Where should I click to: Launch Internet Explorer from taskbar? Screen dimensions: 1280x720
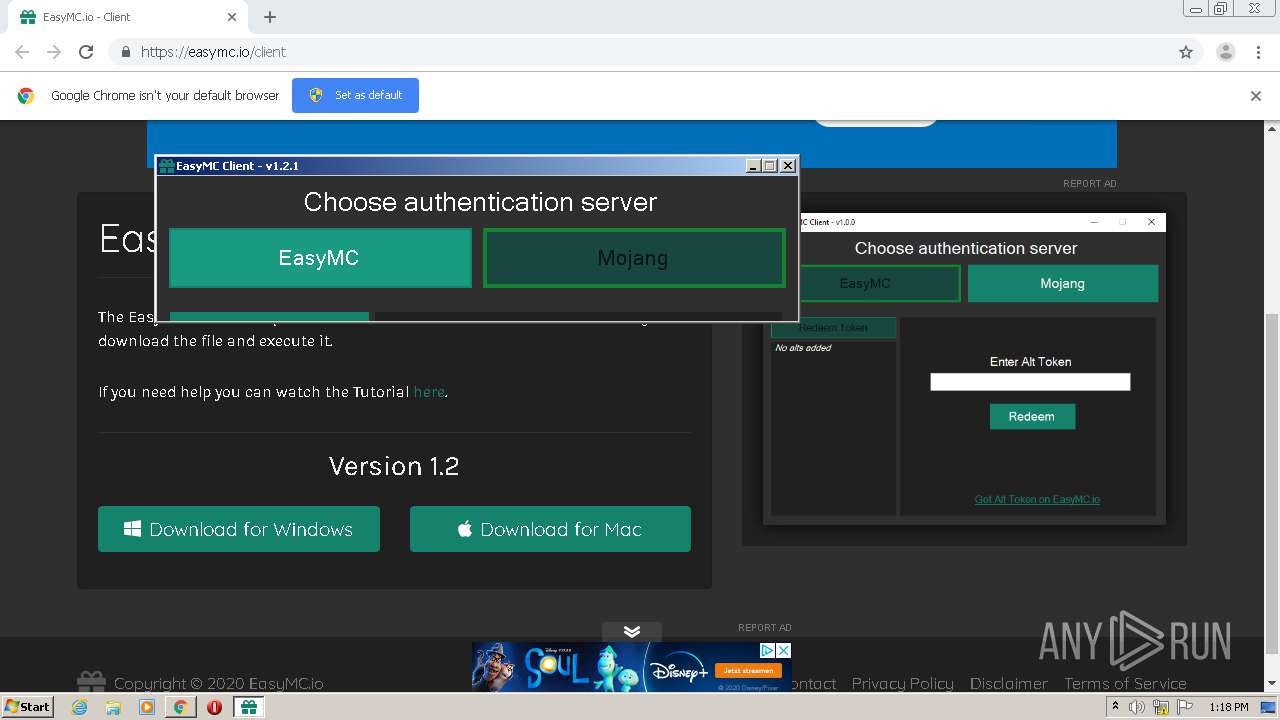click(79, 707)
